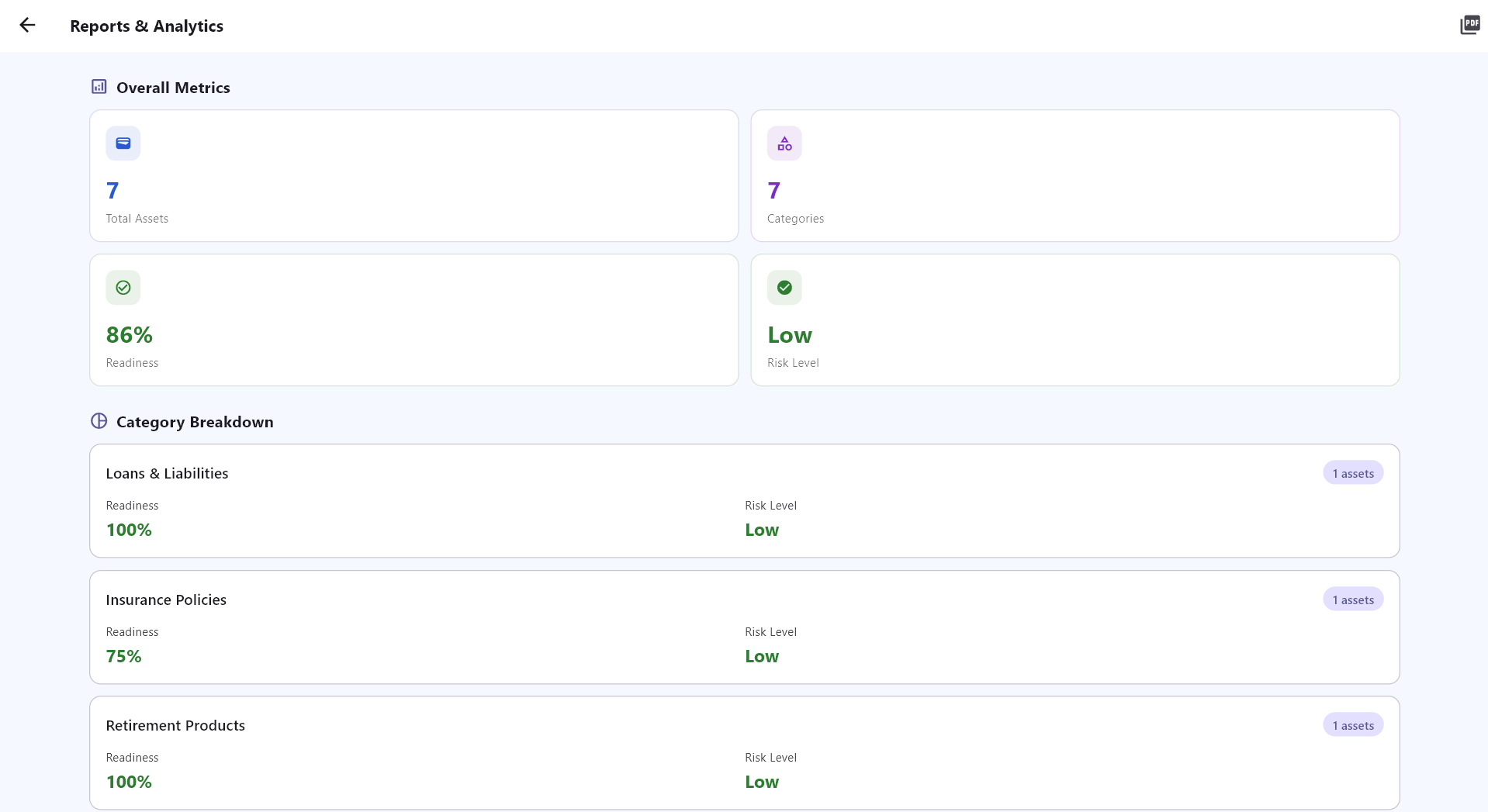Select the Low Risk Level card

click(x=1074, y=320)
